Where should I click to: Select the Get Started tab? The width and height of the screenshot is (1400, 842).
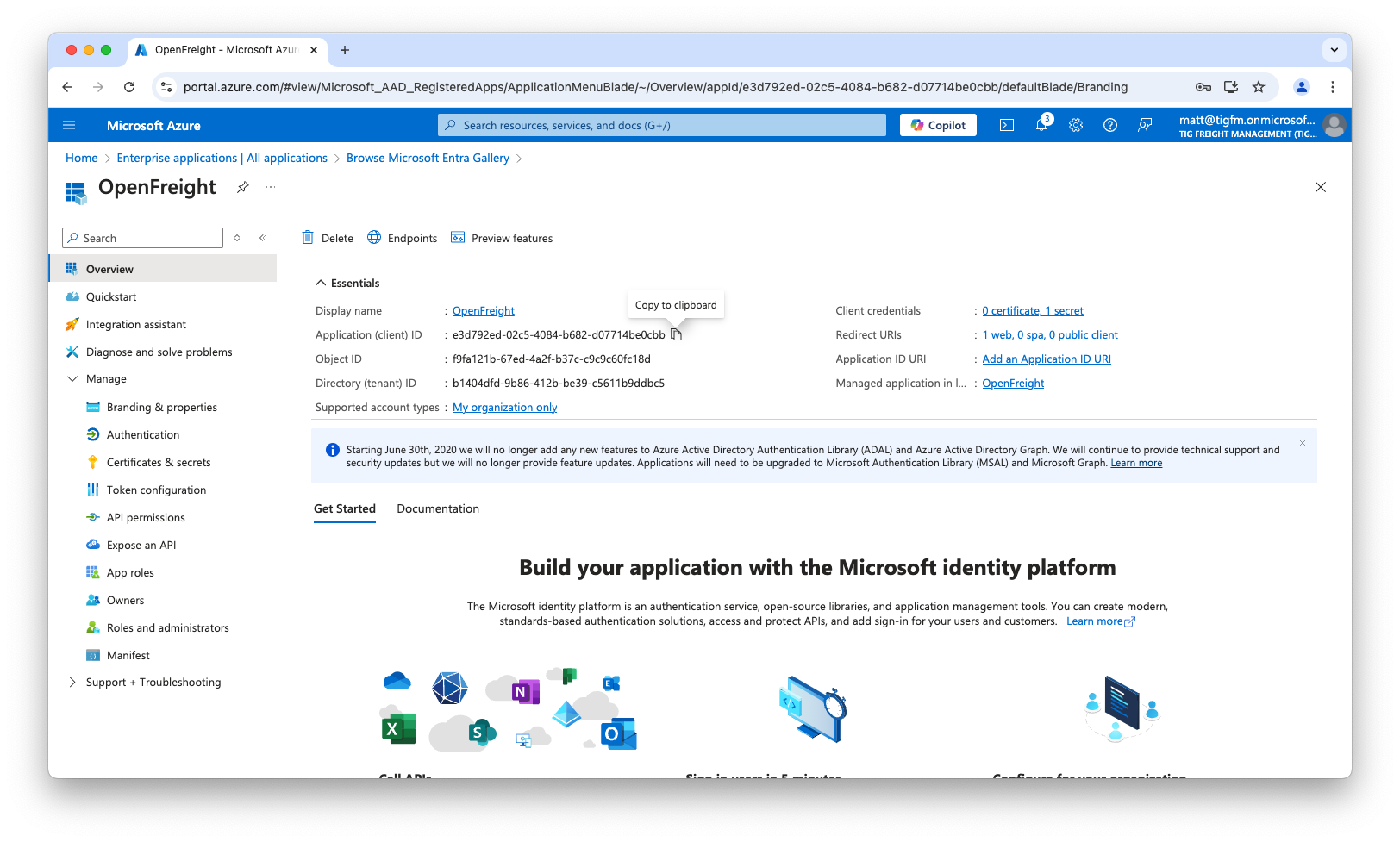click(x=345, y=508)
